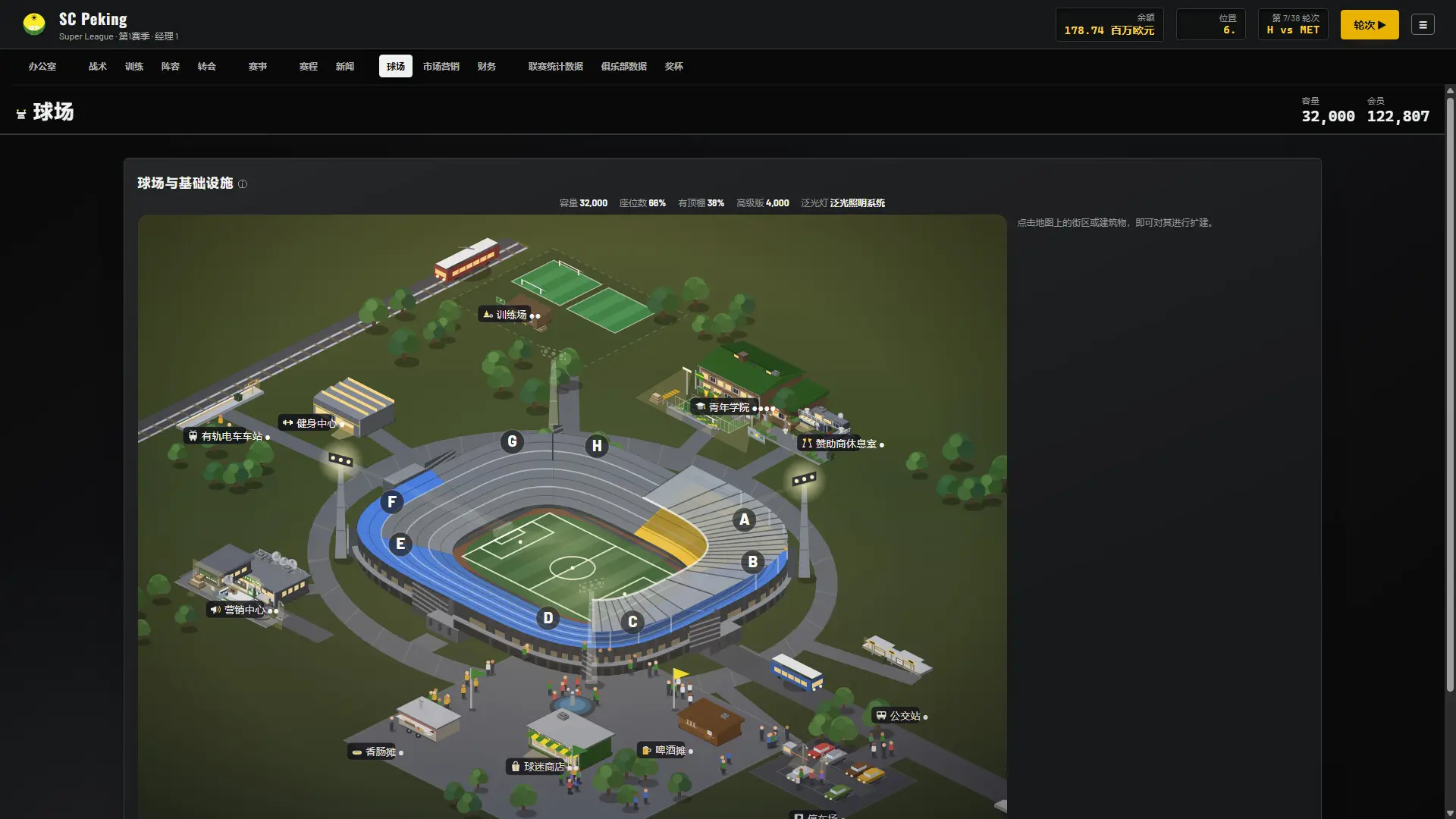Open the 新闻 news tab
The width and height of the screenshot is (1456, 819).
[x=345, y=67]
